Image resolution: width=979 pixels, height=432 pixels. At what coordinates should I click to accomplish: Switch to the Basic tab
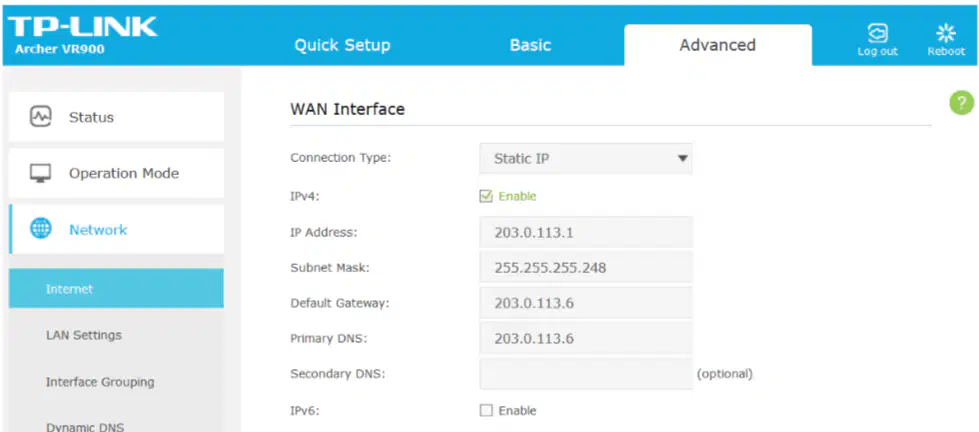(x=530, y=45)
